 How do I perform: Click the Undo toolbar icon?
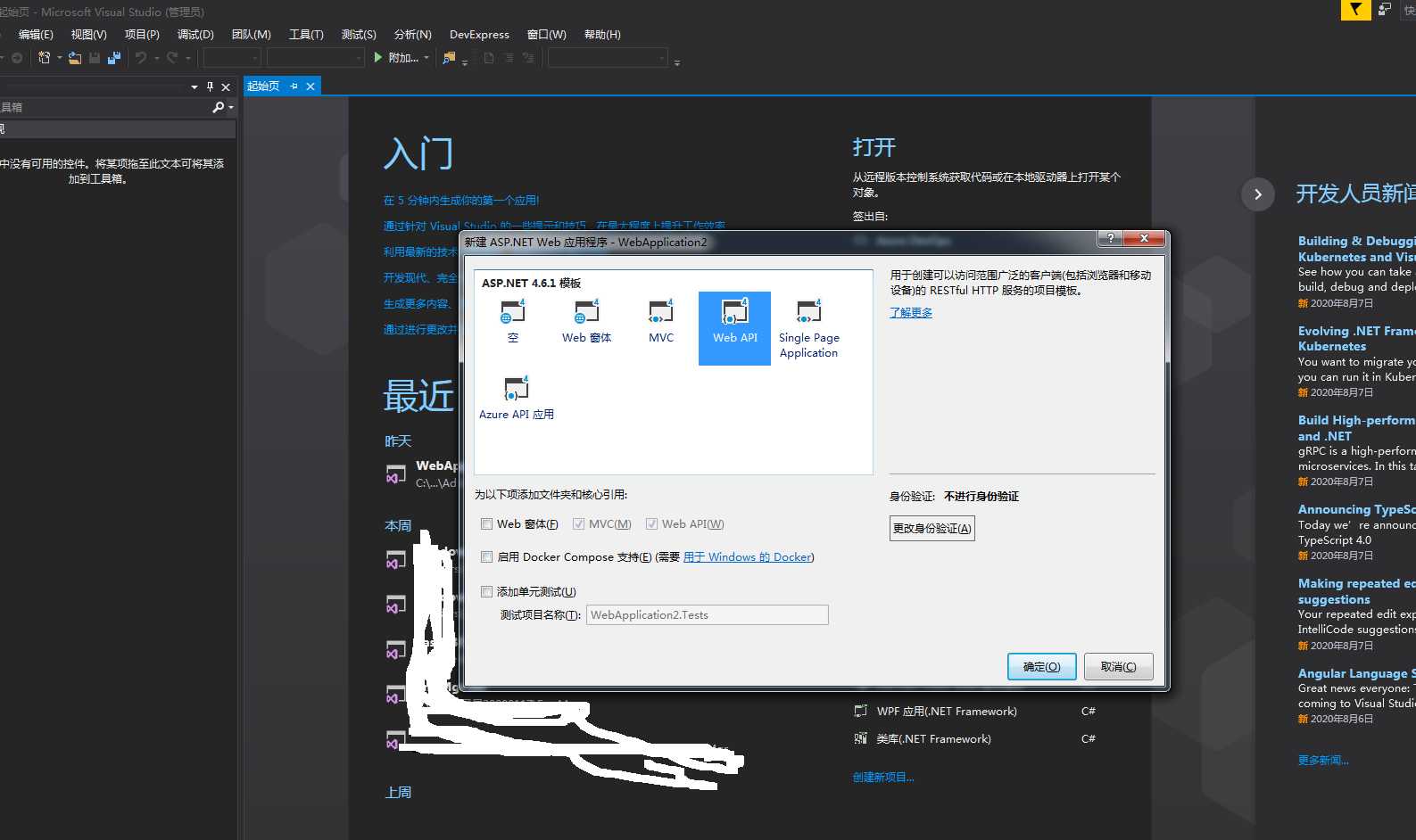141,58
